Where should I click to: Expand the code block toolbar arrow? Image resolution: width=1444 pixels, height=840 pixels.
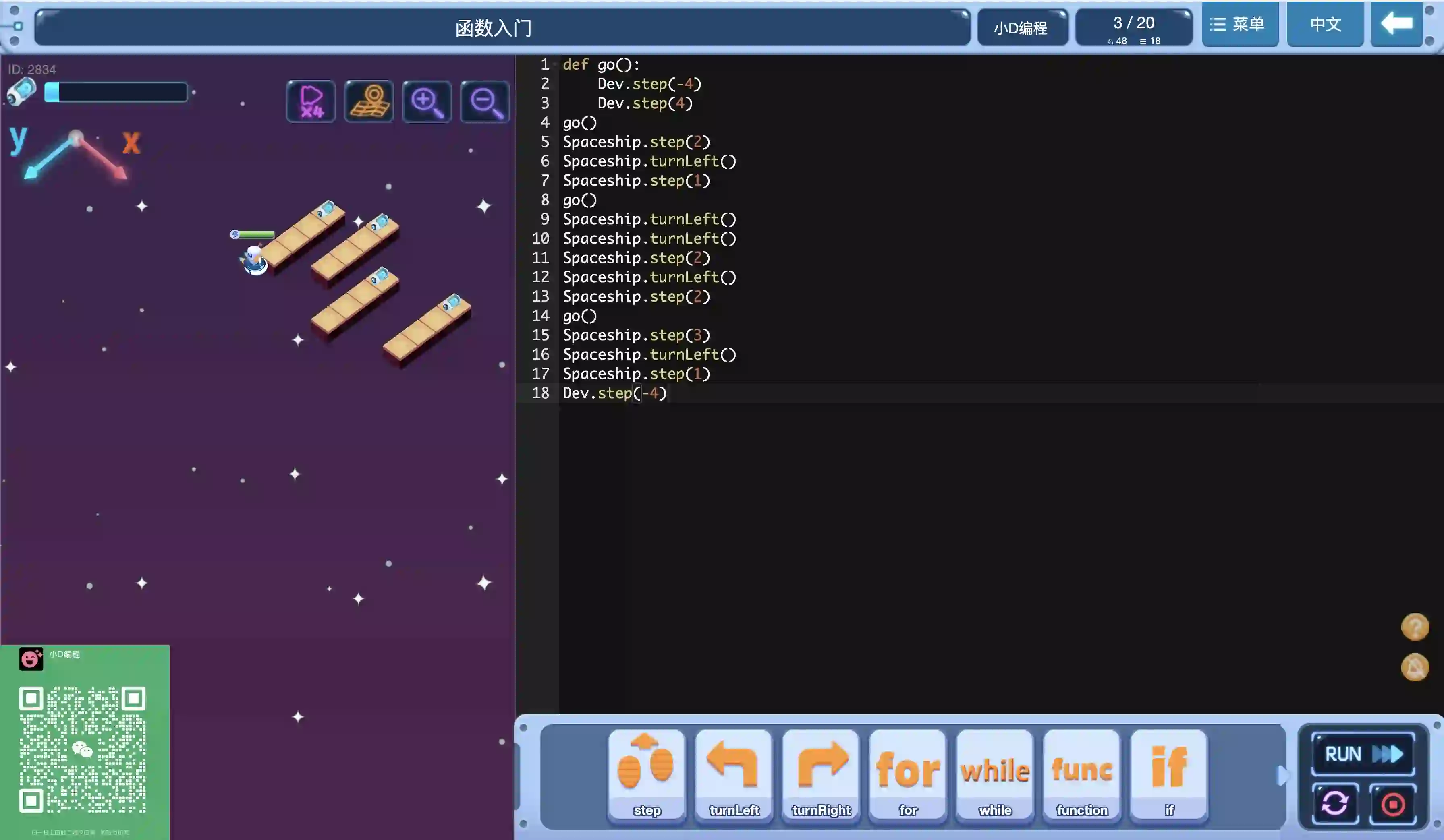1282,775
